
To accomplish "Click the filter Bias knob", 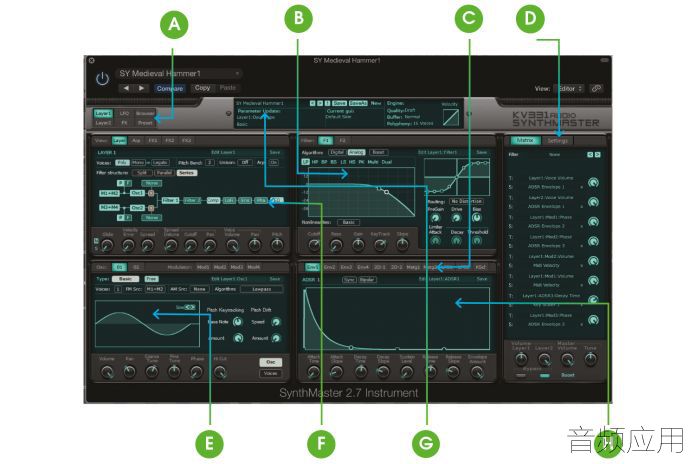I will click(476, 218).
